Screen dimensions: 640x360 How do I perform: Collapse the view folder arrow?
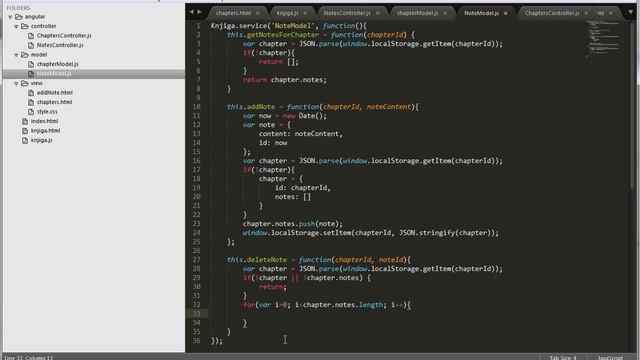tap(16, 84)
